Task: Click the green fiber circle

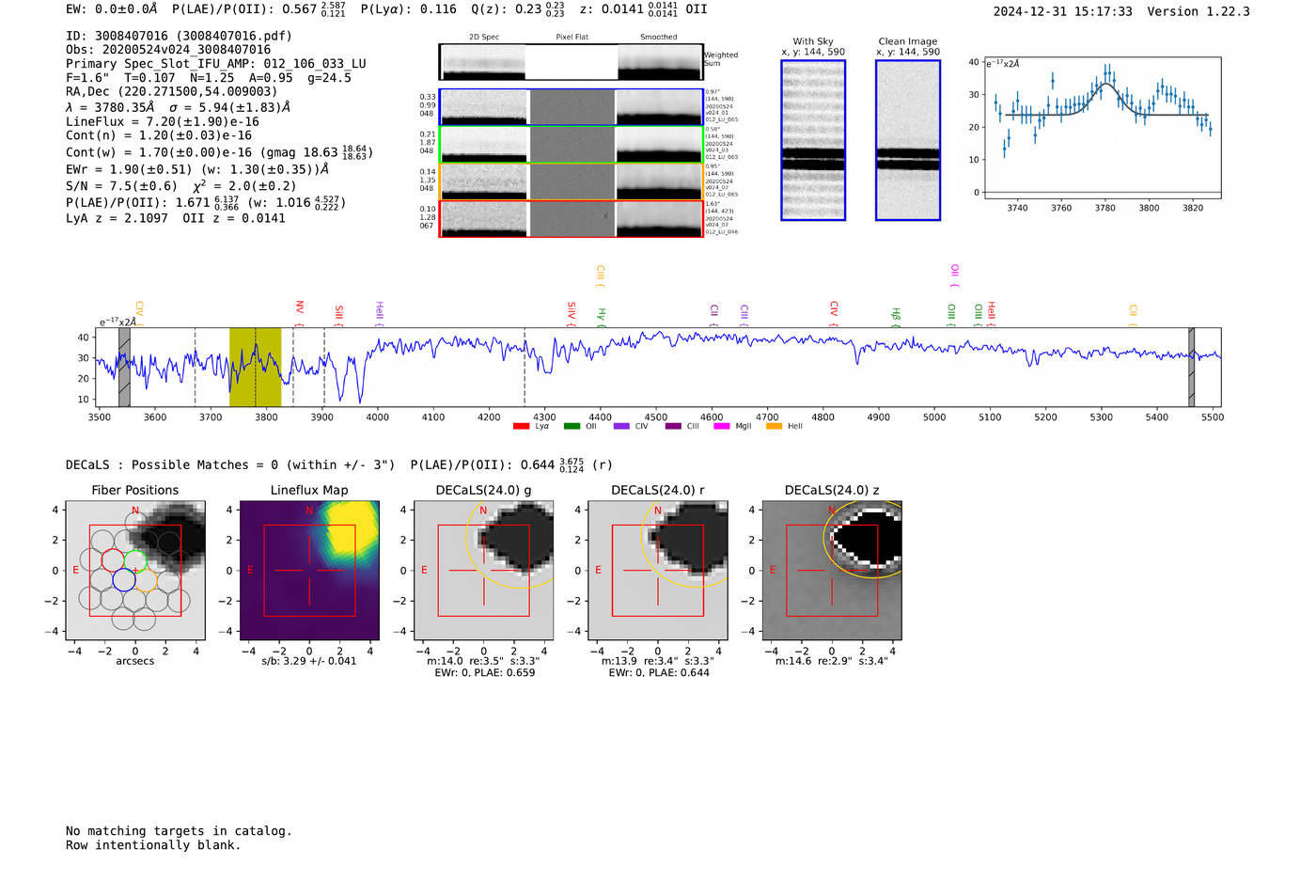Action: 135,560
